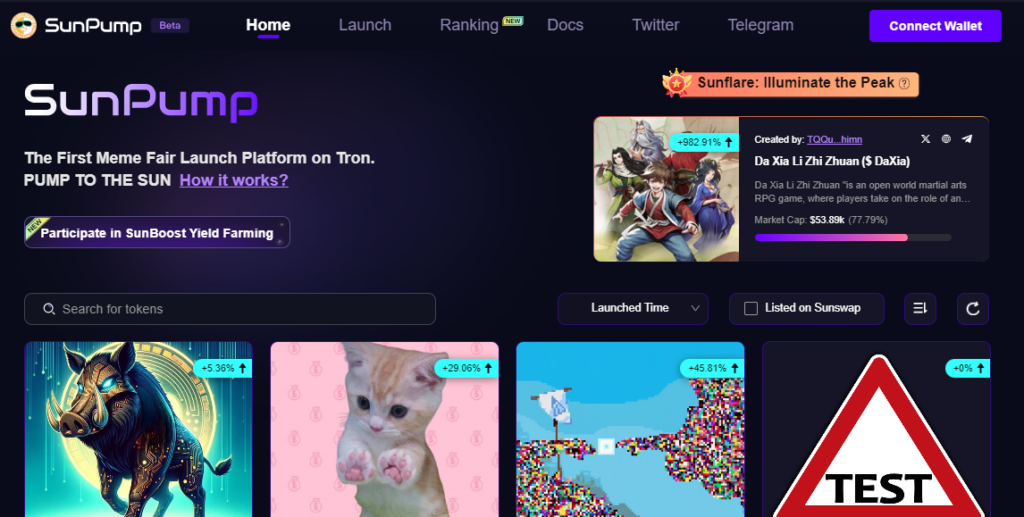
Task: Click the sort order icon button
Action: pos(920,309)
